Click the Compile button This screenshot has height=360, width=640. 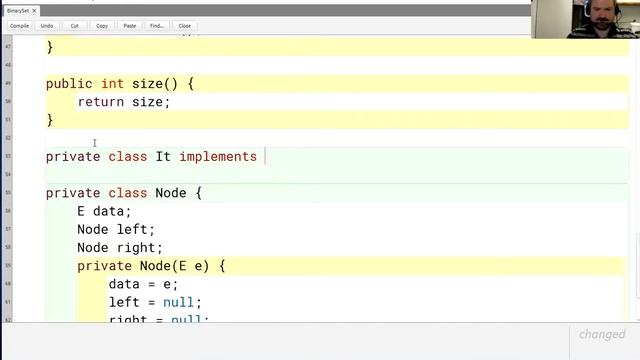19,26
